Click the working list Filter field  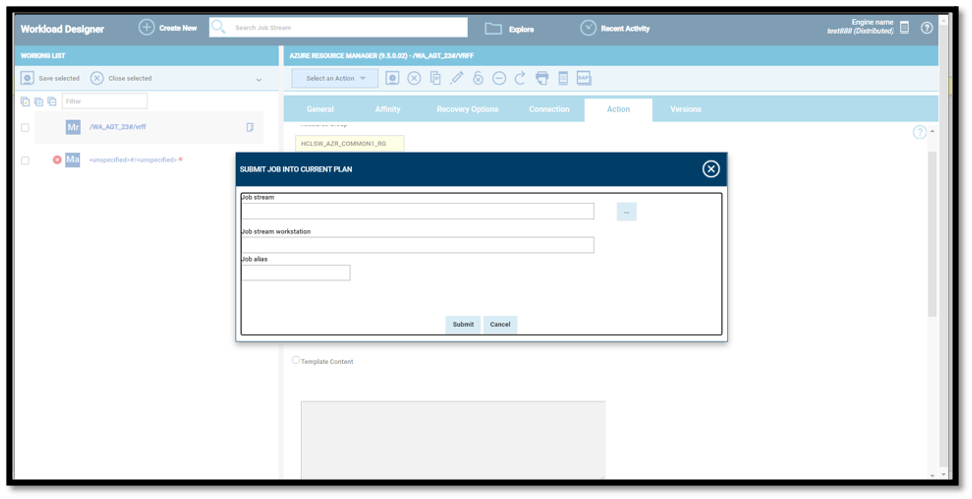coord(105,101)
